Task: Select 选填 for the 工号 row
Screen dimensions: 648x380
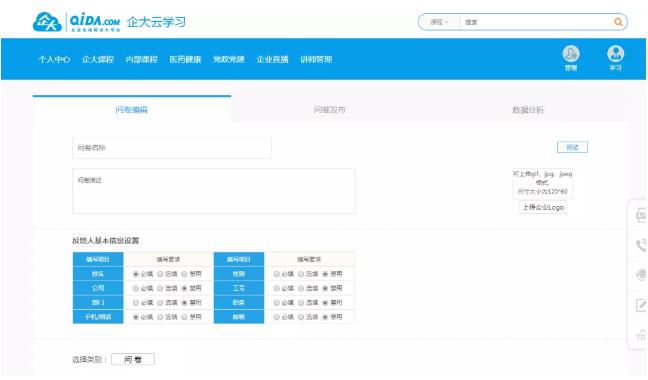Action: 301,288
